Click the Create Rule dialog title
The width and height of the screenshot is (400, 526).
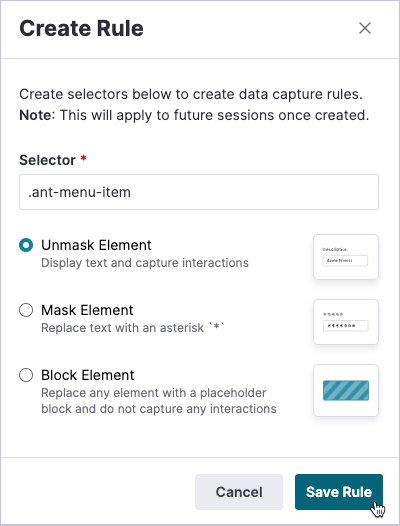pyautogui.click(x=82, y=28)
